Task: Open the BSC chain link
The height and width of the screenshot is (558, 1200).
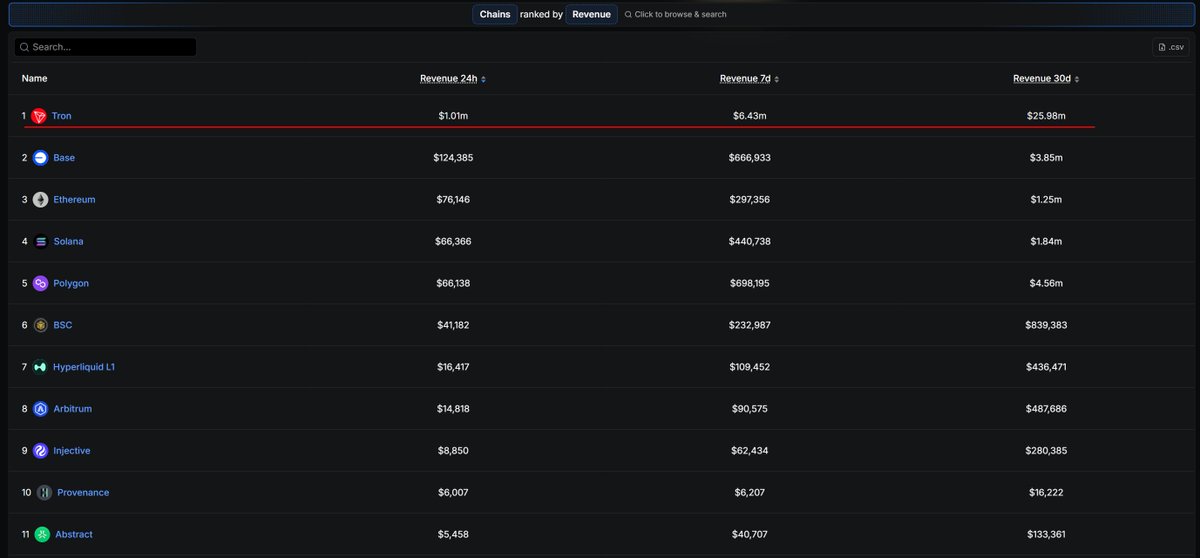Action: [63, 325]
